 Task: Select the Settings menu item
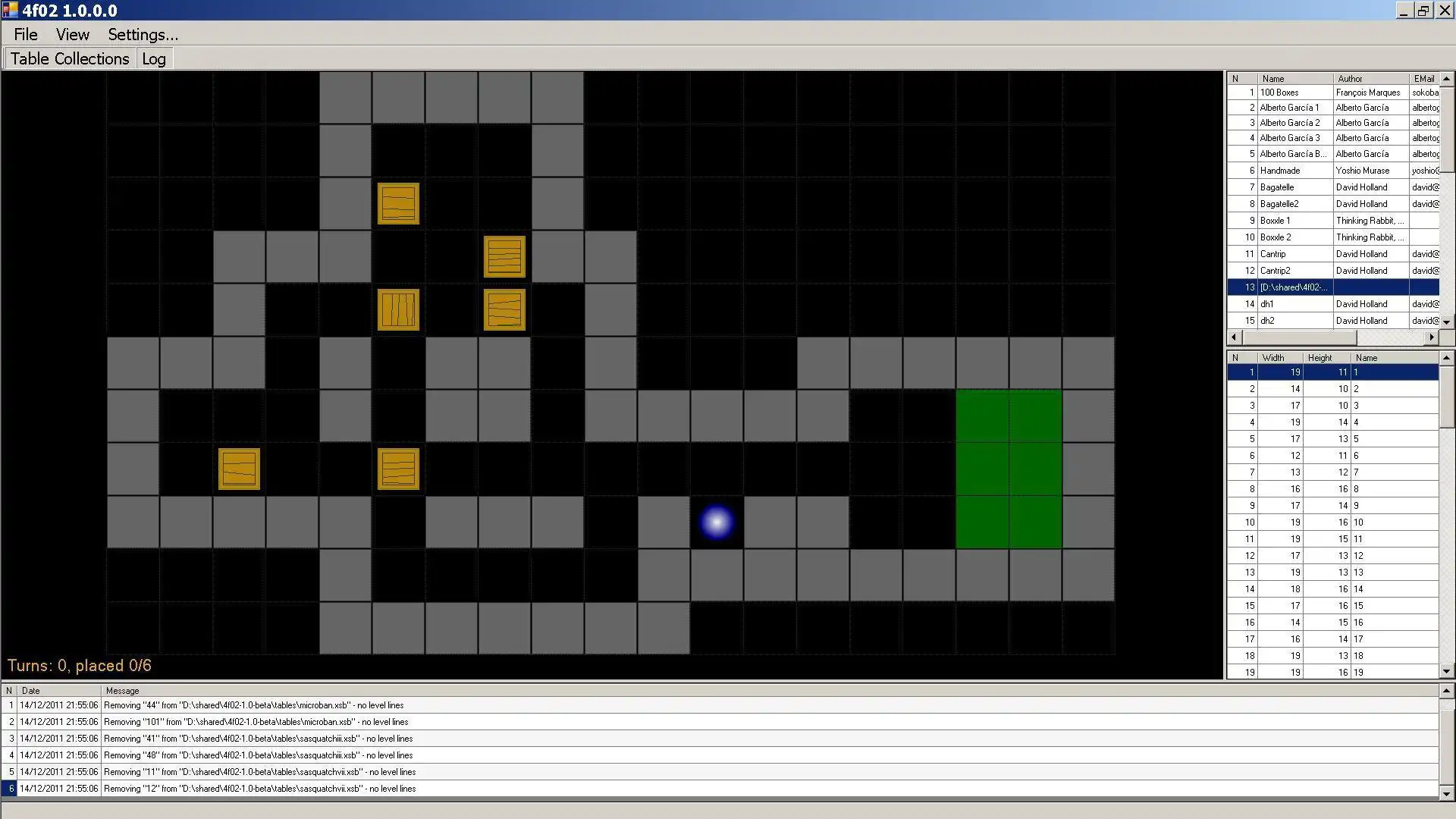[x=142, y=34]
